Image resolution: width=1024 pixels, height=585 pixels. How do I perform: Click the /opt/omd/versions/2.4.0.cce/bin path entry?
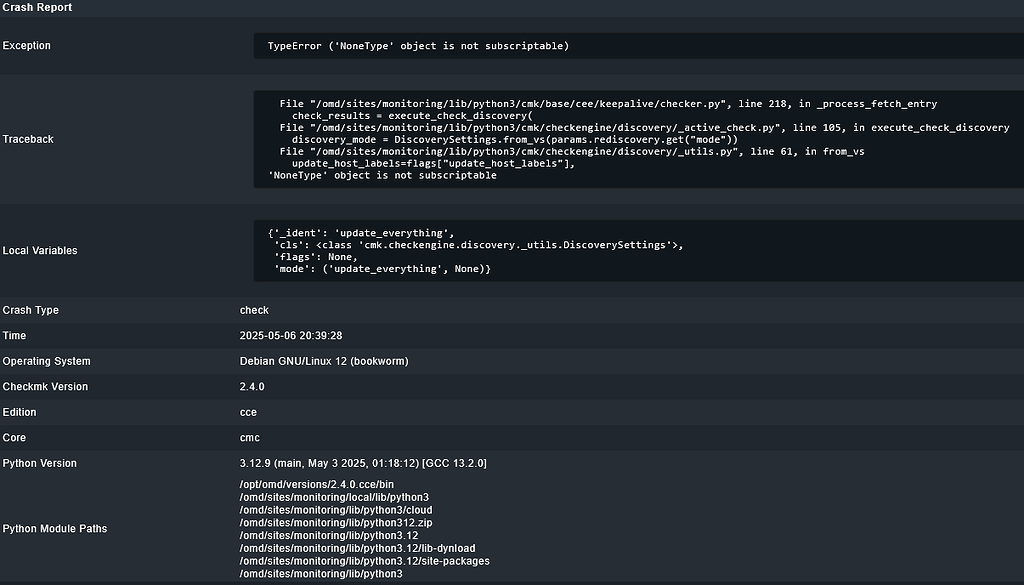[317, 484]
